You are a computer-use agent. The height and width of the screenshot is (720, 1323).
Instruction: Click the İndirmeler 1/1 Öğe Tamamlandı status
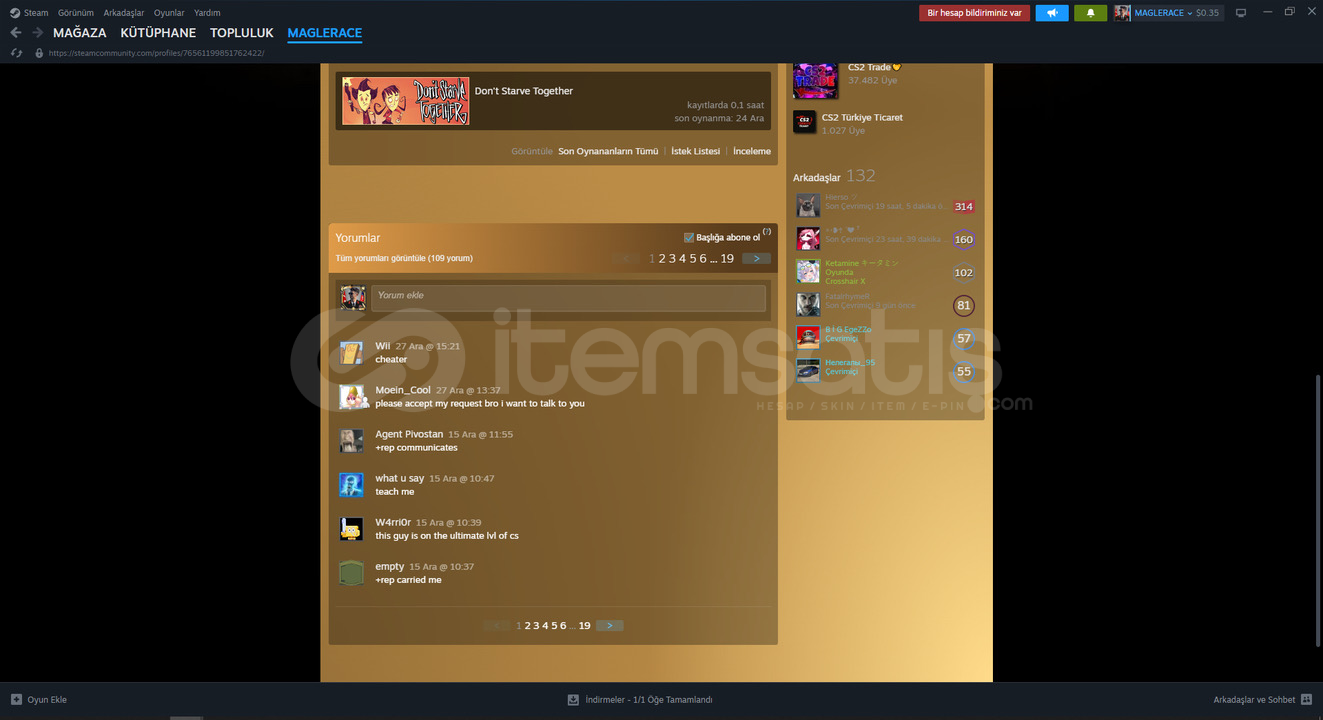pyautogui.click(x=649, y=700)
